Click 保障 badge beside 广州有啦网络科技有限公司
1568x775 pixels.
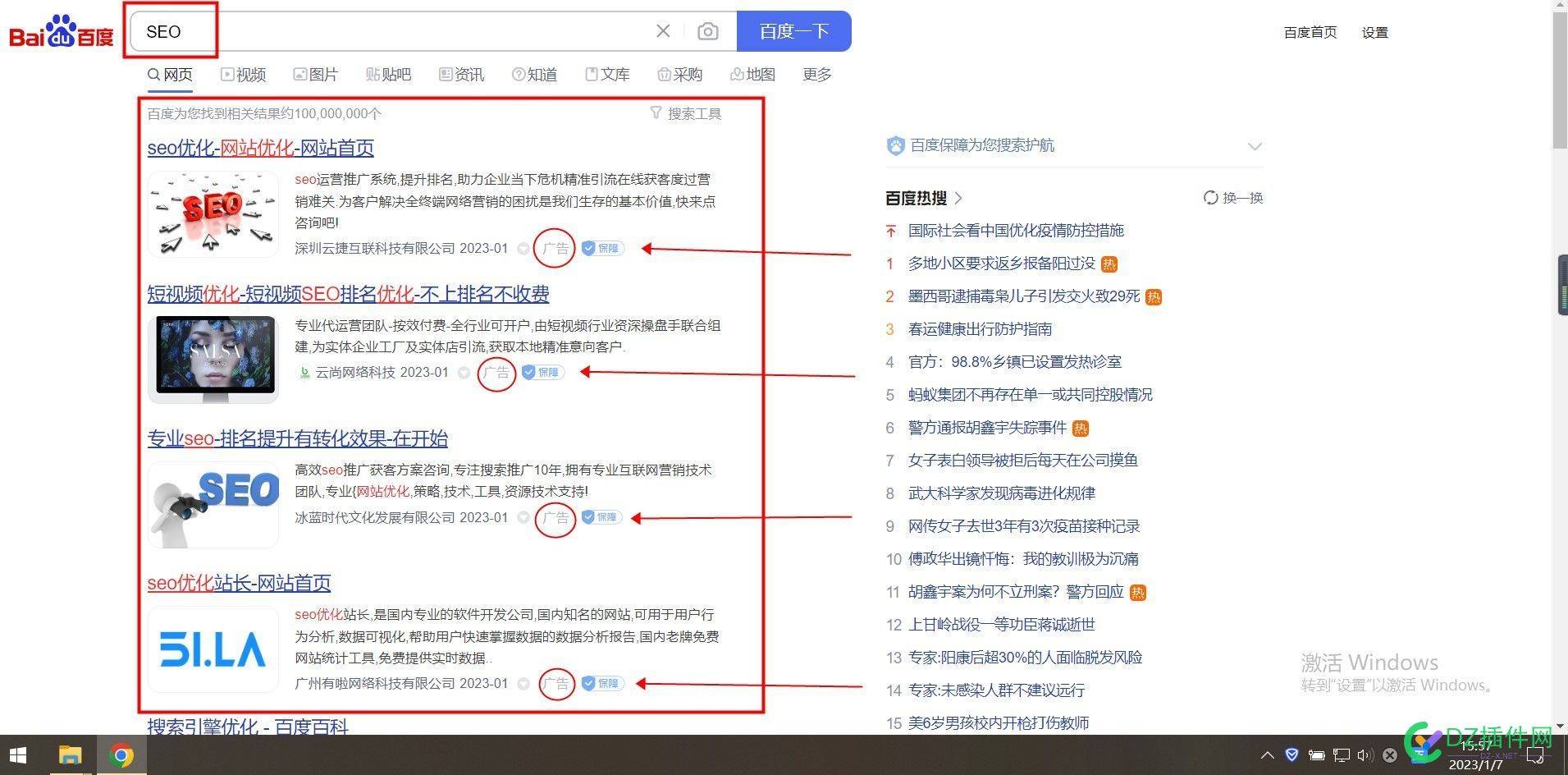[x=603, y=683]
